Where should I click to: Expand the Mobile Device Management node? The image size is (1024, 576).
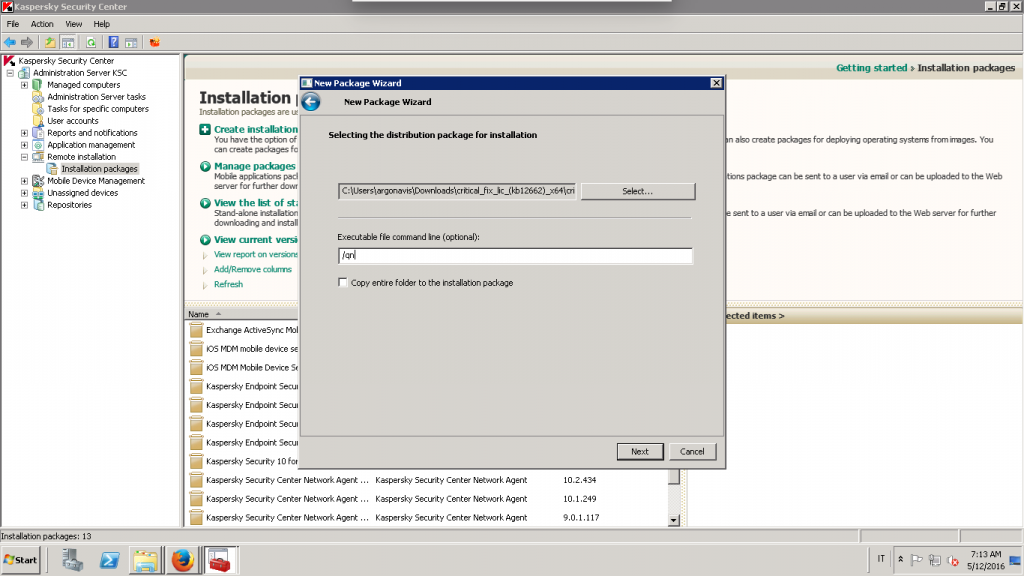pyautogui.click(x=24, y=181)
